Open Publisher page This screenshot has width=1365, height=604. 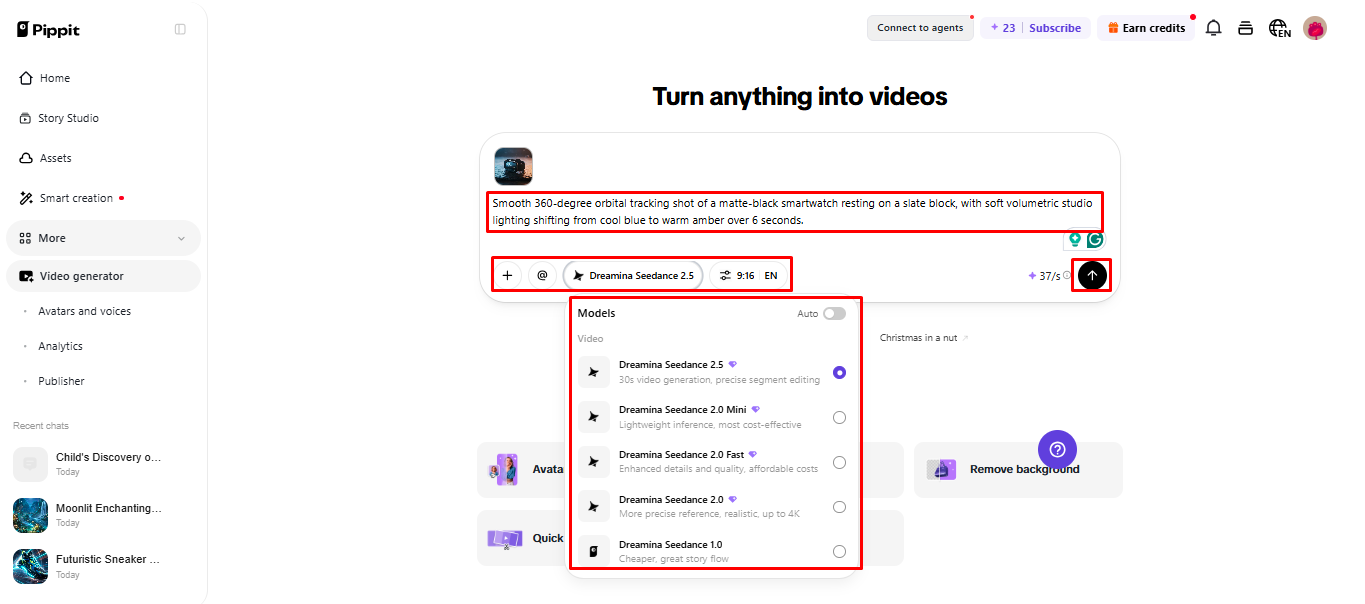pos(61,381)
